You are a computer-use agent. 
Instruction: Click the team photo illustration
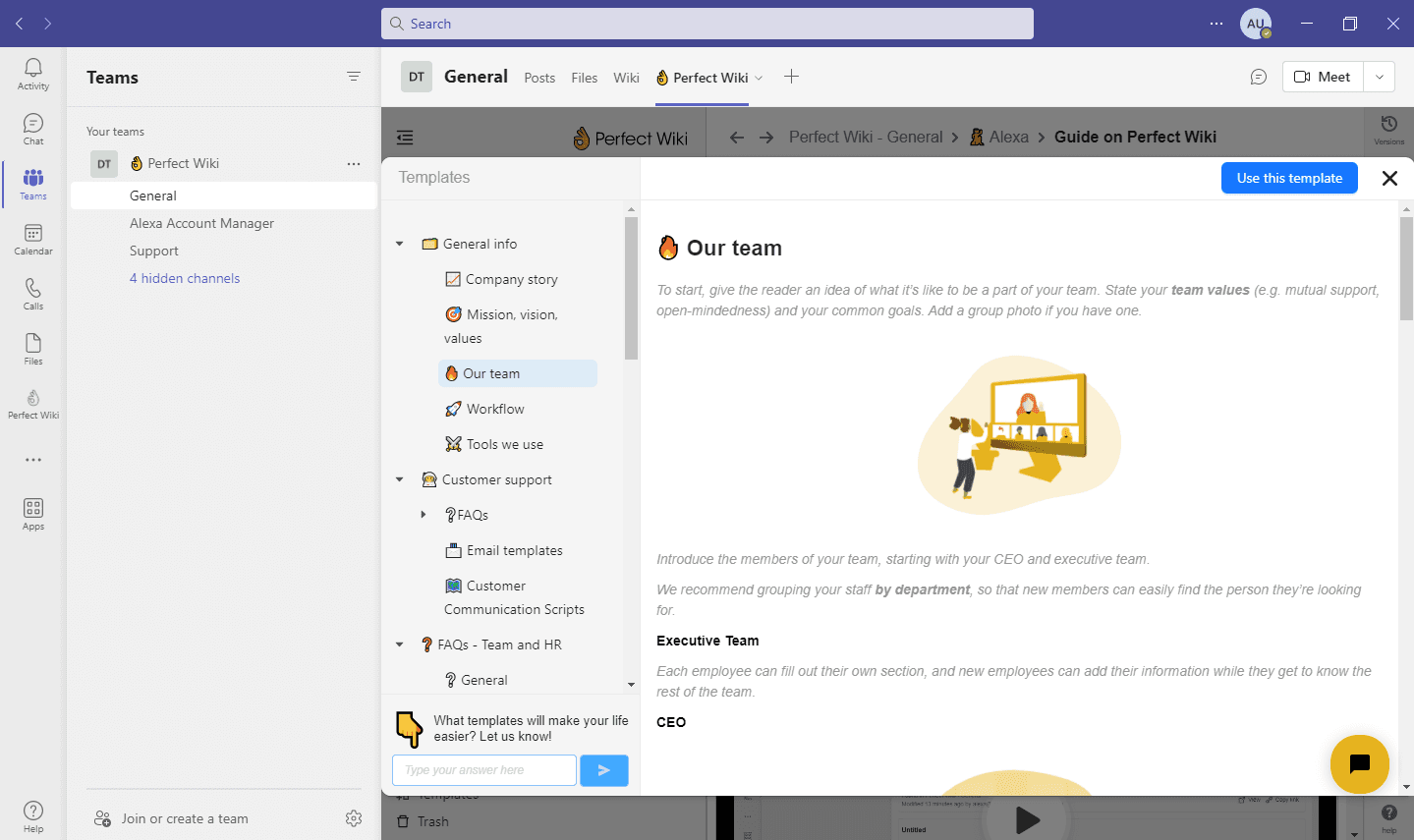[x=1019, y=434]
